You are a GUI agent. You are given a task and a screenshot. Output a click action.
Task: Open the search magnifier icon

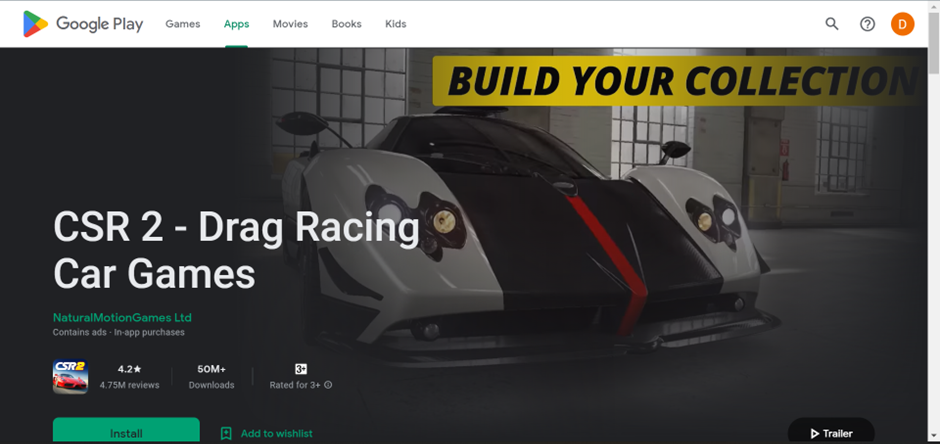tap(831, 24)
